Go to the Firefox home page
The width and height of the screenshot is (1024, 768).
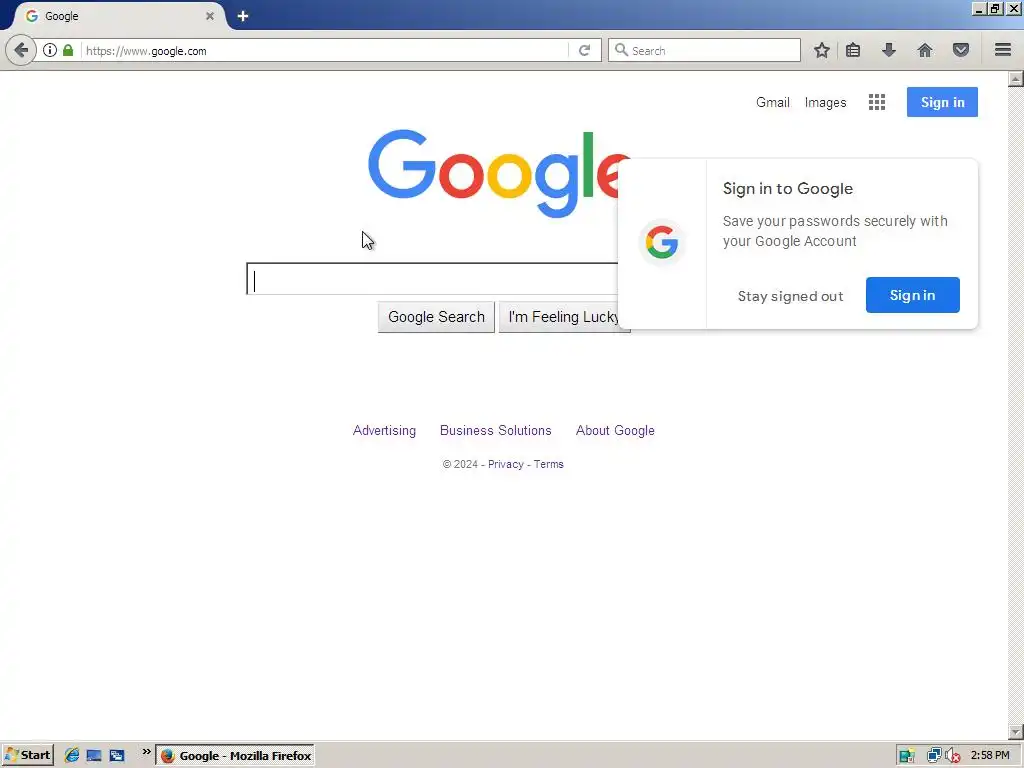click(925, 50)
